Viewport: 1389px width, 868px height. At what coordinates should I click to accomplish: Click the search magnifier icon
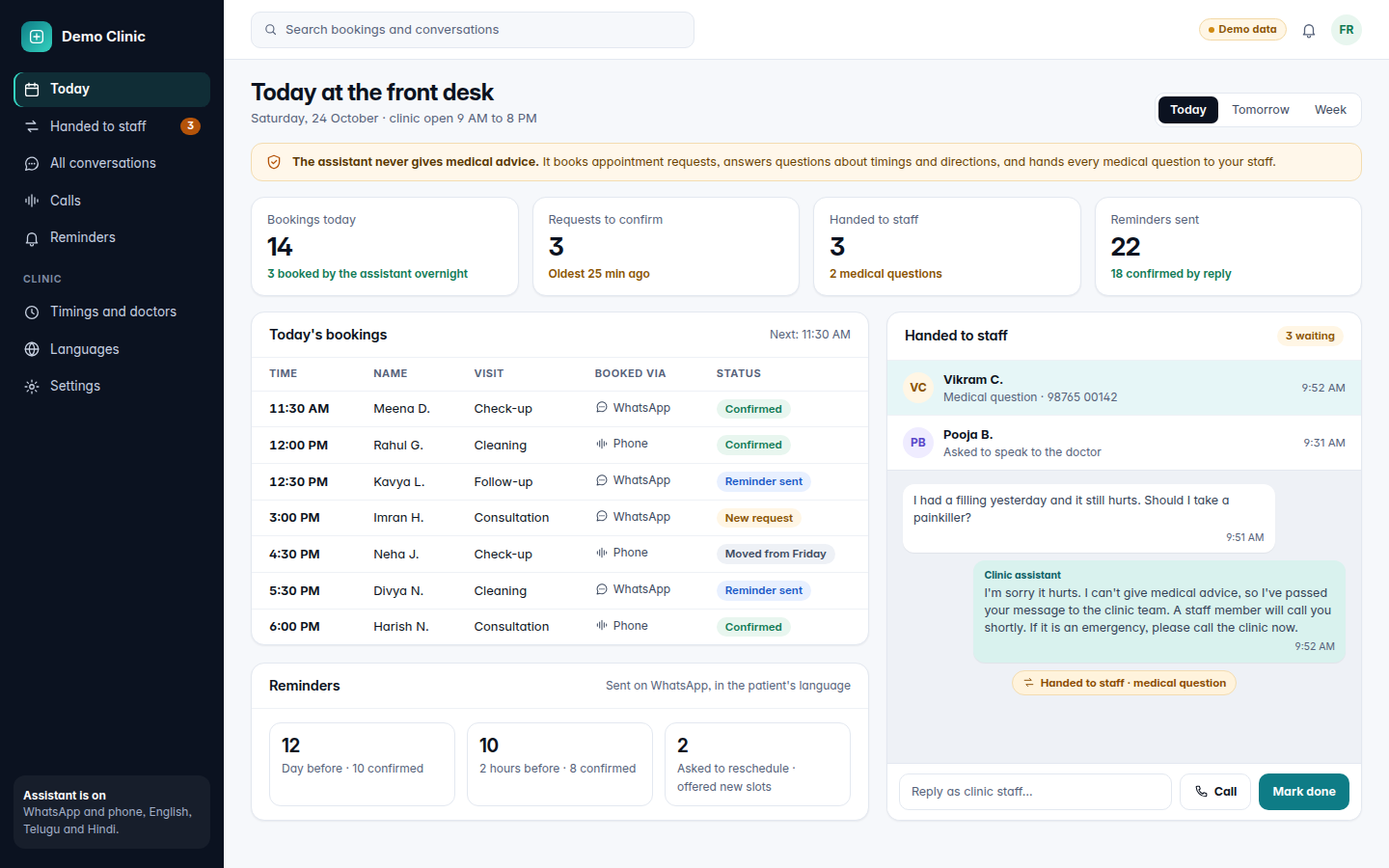pyautogui.click(x=271, y=30)
